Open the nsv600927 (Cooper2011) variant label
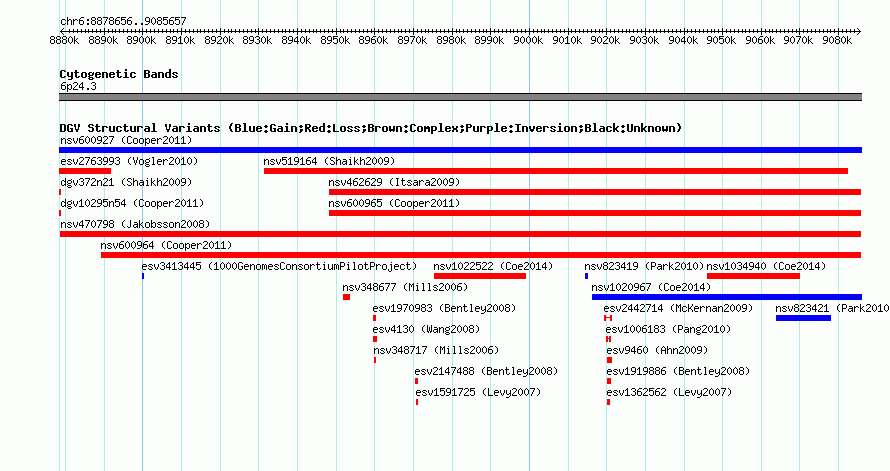Screen dimensions: 890x471 pyautogui.click(x=126, y=140)
